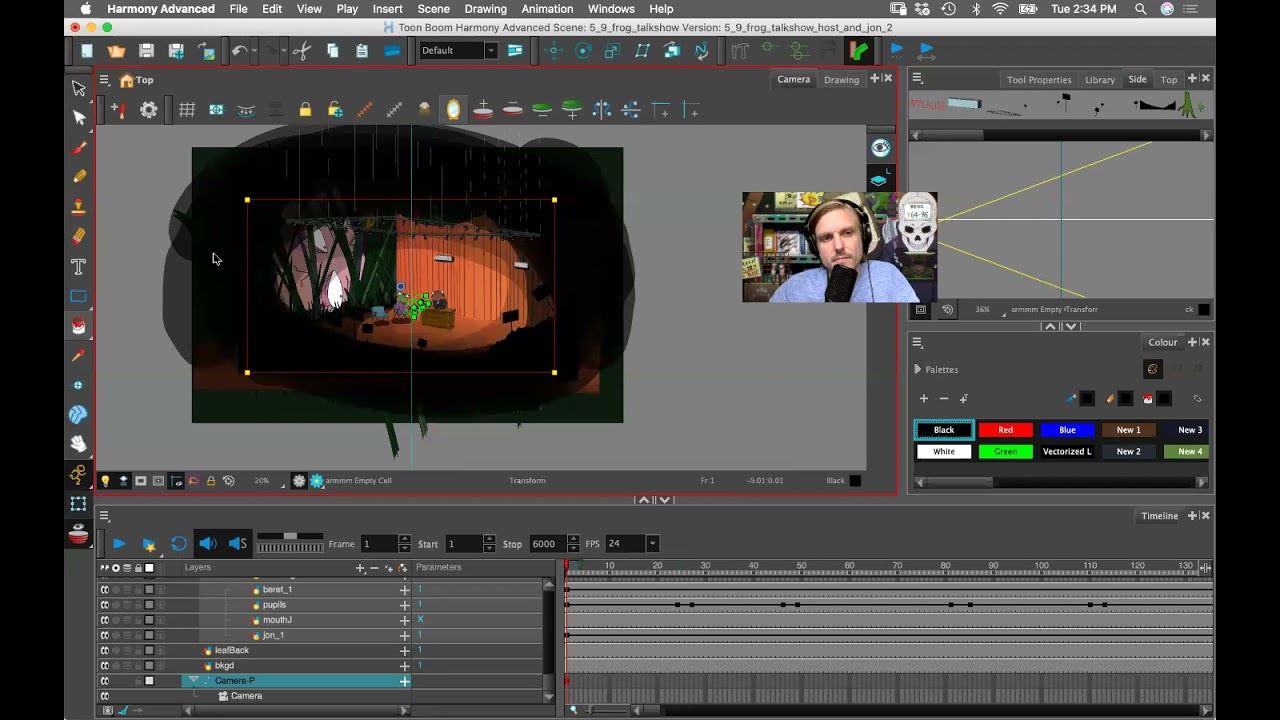Viewport: 1280px width, 720px height.
Task: Click the Start frame input field
Action: (462, 544)
